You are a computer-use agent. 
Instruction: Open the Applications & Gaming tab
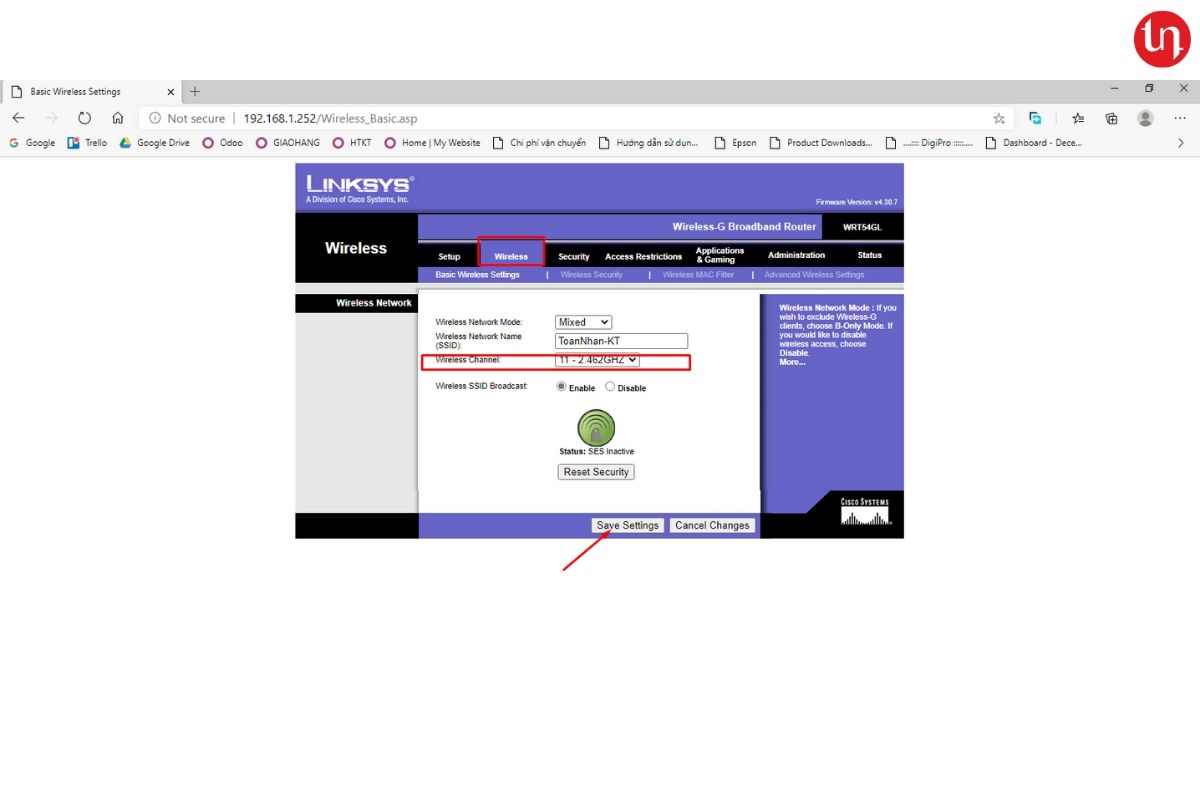(x=720, y=255)
